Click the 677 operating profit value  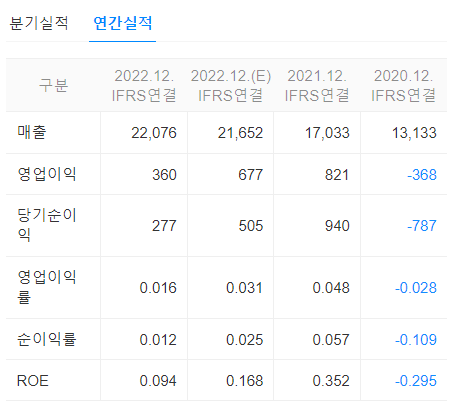click(251, 175)
